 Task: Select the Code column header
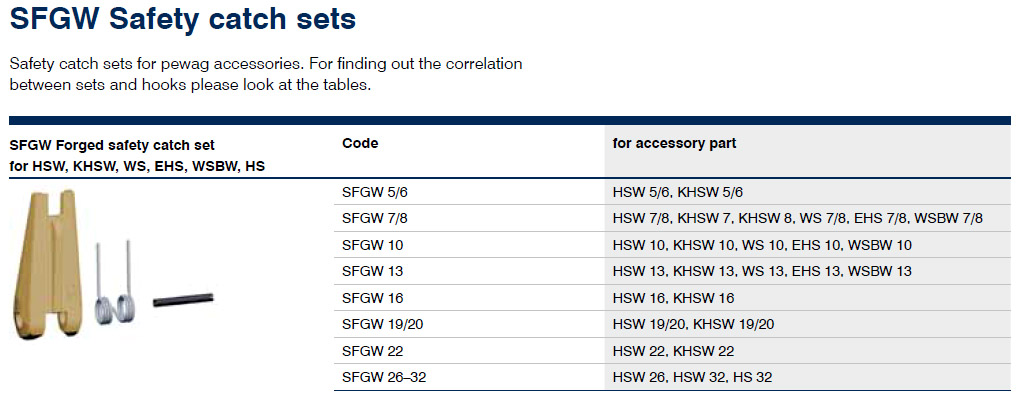tap(360, 143)
